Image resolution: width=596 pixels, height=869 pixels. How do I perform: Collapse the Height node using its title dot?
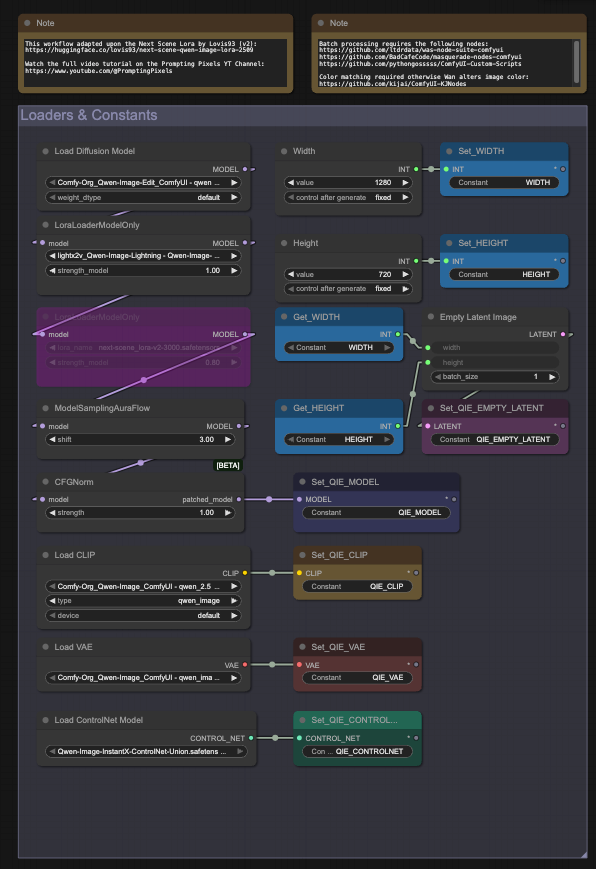click(284, 243)
